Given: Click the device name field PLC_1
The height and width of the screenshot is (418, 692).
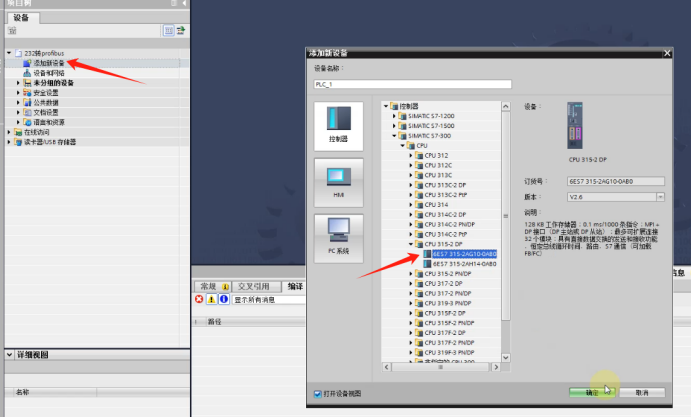Looking at the screenshot, I should 413,84.
